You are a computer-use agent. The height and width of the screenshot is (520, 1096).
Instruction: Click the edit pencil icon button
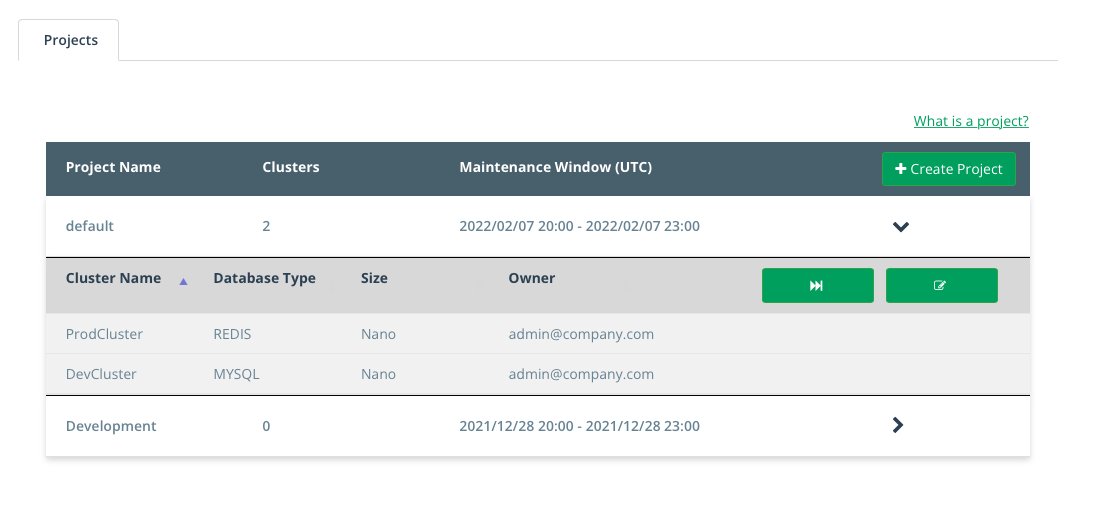[x=942, y=285]
